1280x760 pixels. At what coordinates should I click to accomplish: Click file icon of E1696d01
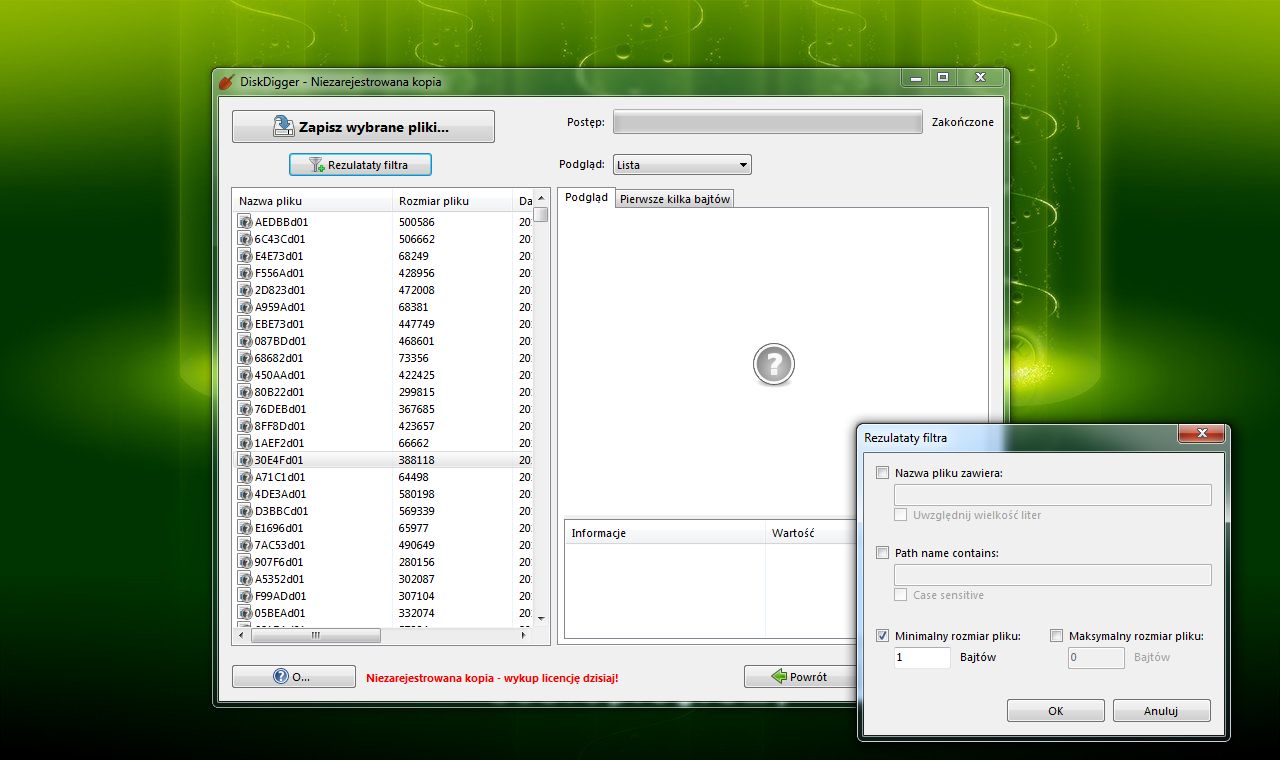245,528
